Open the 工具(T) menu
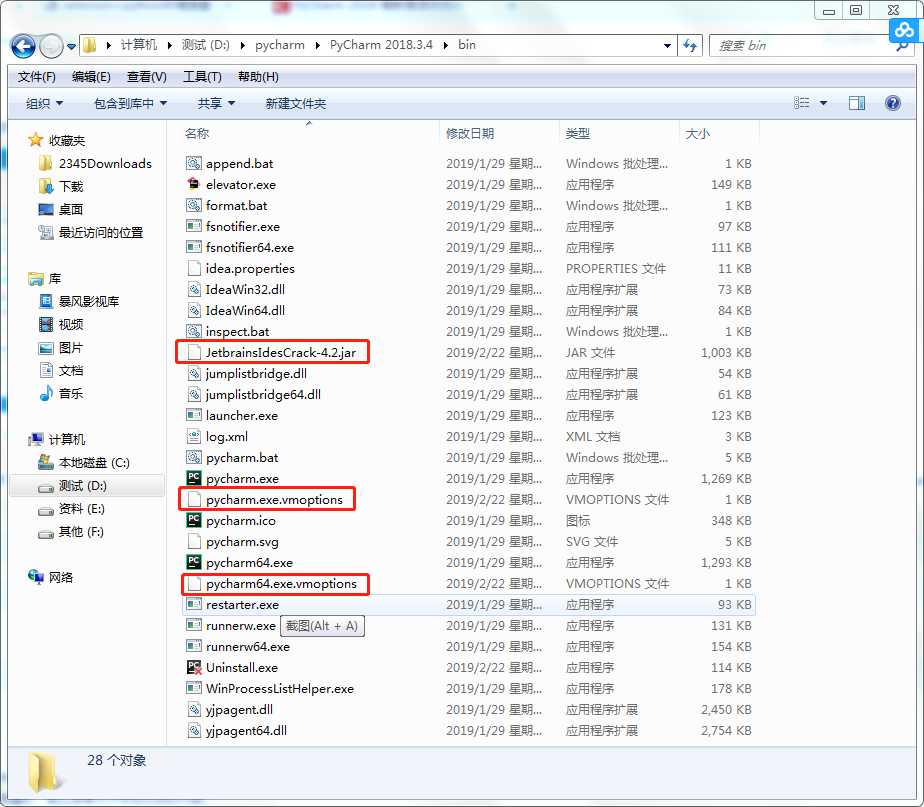Viewport: 924px width, 807px height. pos(202,77)
